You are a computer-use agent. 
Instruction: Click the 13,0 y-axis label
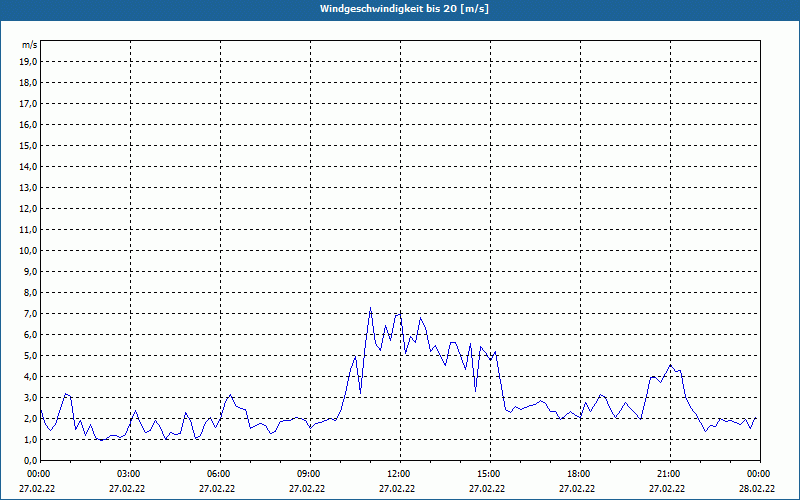pyautogui.click(x=27, y=188)
